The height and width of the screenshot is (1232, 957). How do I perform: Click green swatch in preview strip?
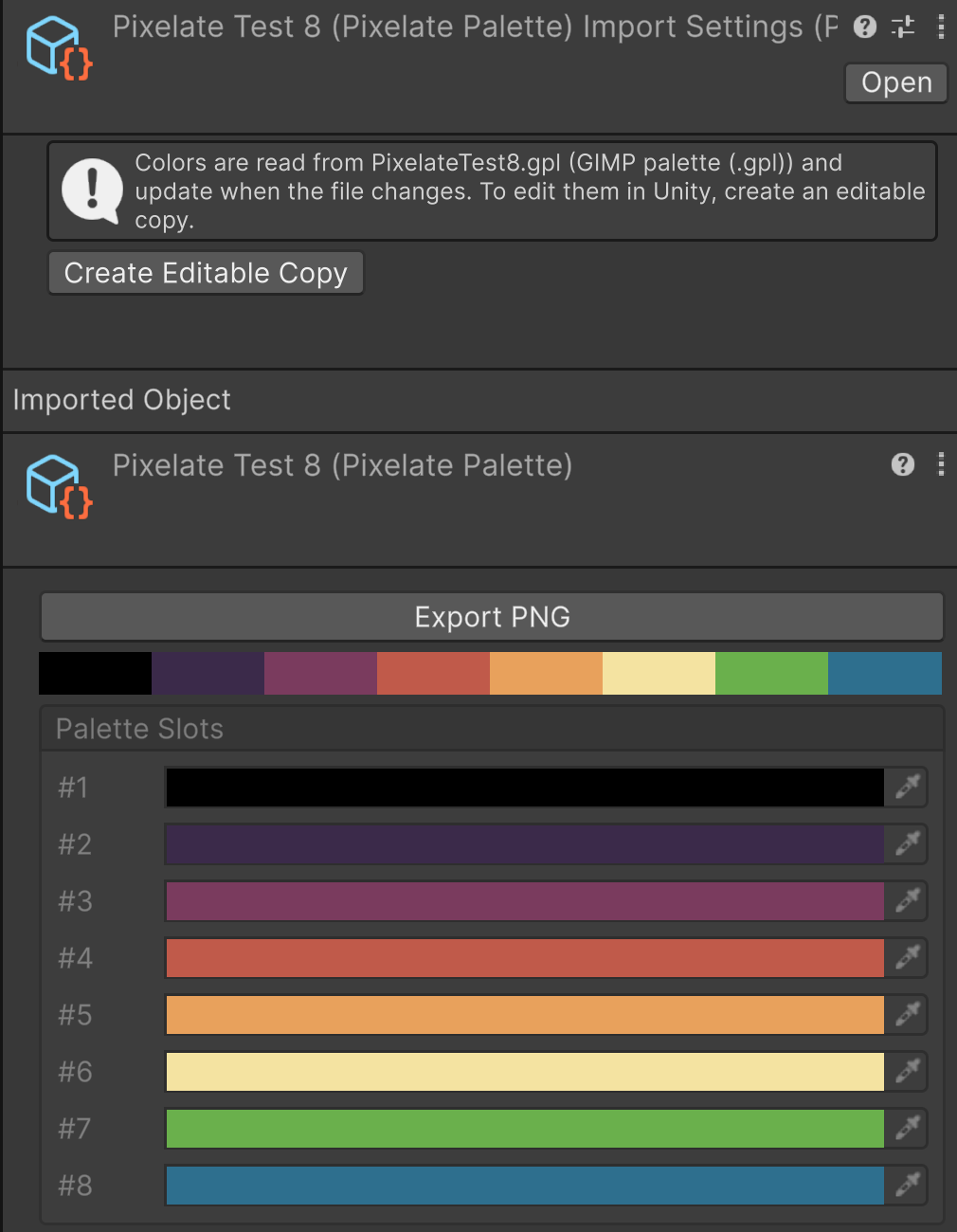pyautogui.click(x=771, y=673)
